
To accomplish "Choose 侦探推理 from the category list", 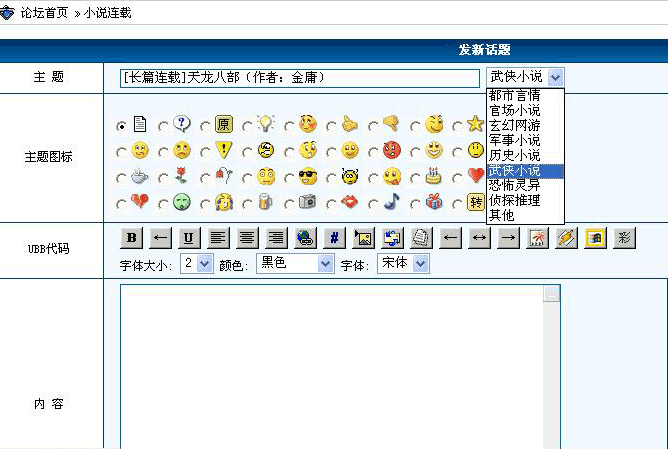I will click(525, 200).
